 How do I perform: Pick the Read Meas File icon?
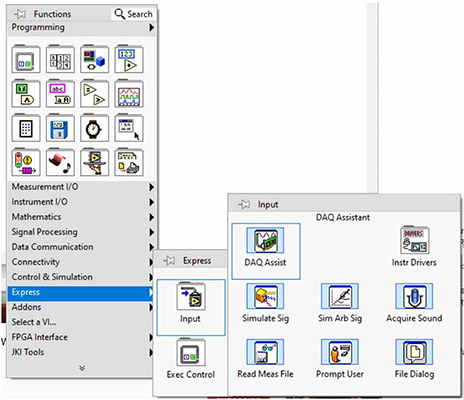click(265, 359)
